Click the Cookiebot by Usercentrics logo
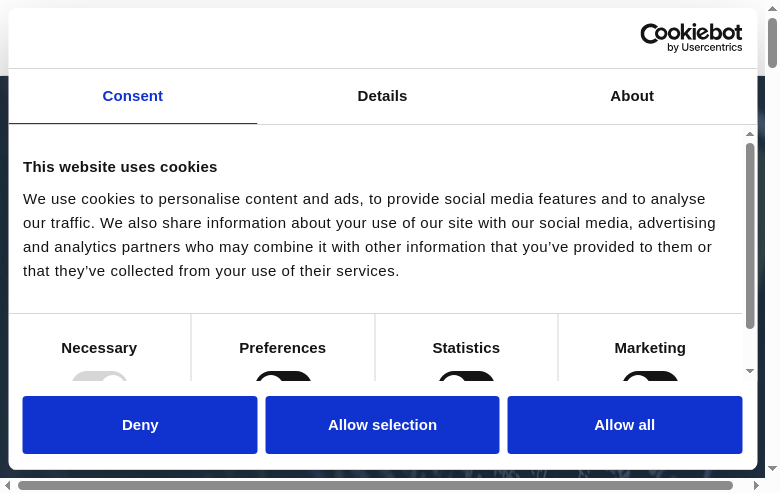The width and height of the screenshot is (780, 493). coord(691,38)
